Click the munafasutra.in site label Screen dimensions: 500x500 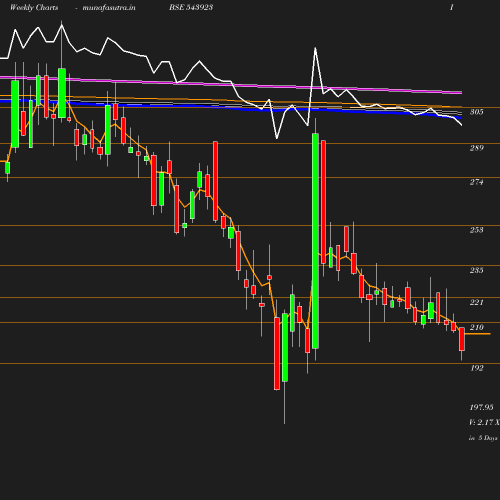click(x=109, y=7)
